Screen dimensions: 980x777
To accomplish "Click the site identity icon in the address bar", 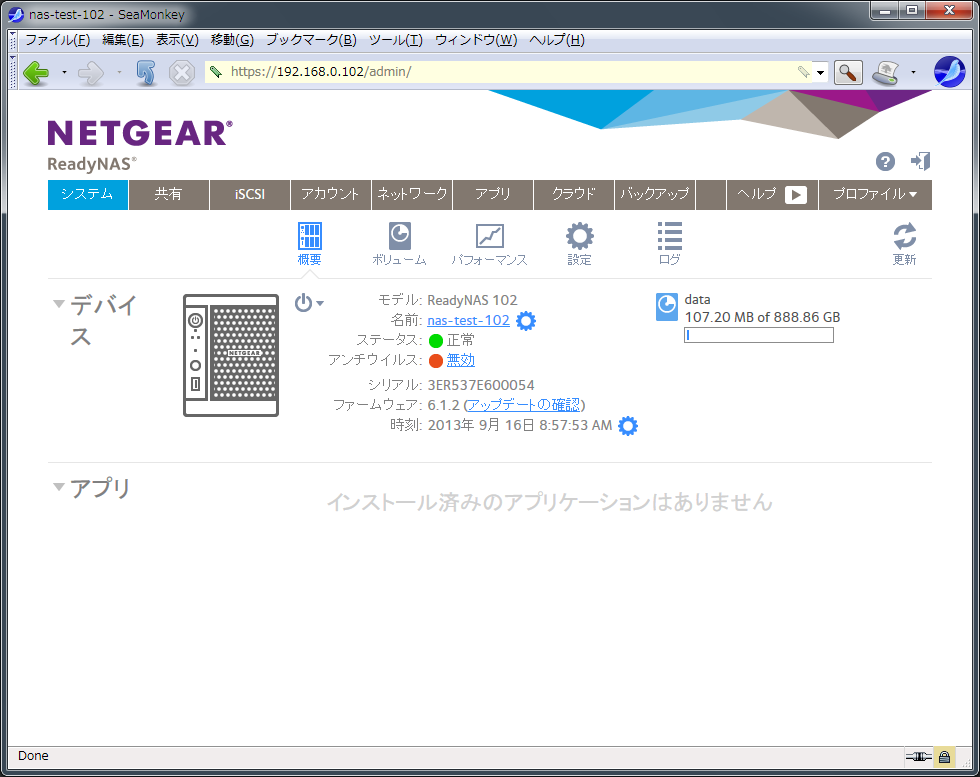I will coord(216,72).
